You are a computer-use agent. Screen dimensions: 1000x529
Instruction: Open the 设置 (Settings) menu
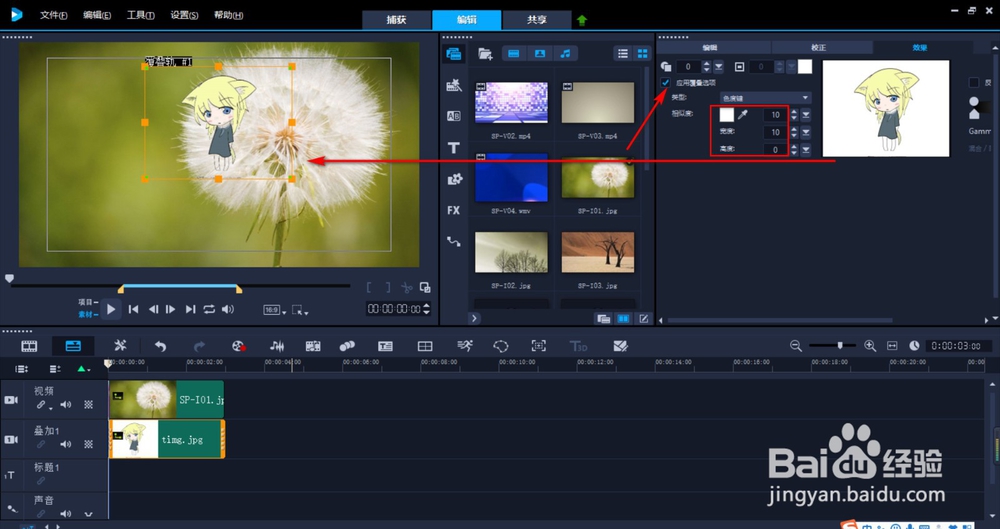pos(184,15)
